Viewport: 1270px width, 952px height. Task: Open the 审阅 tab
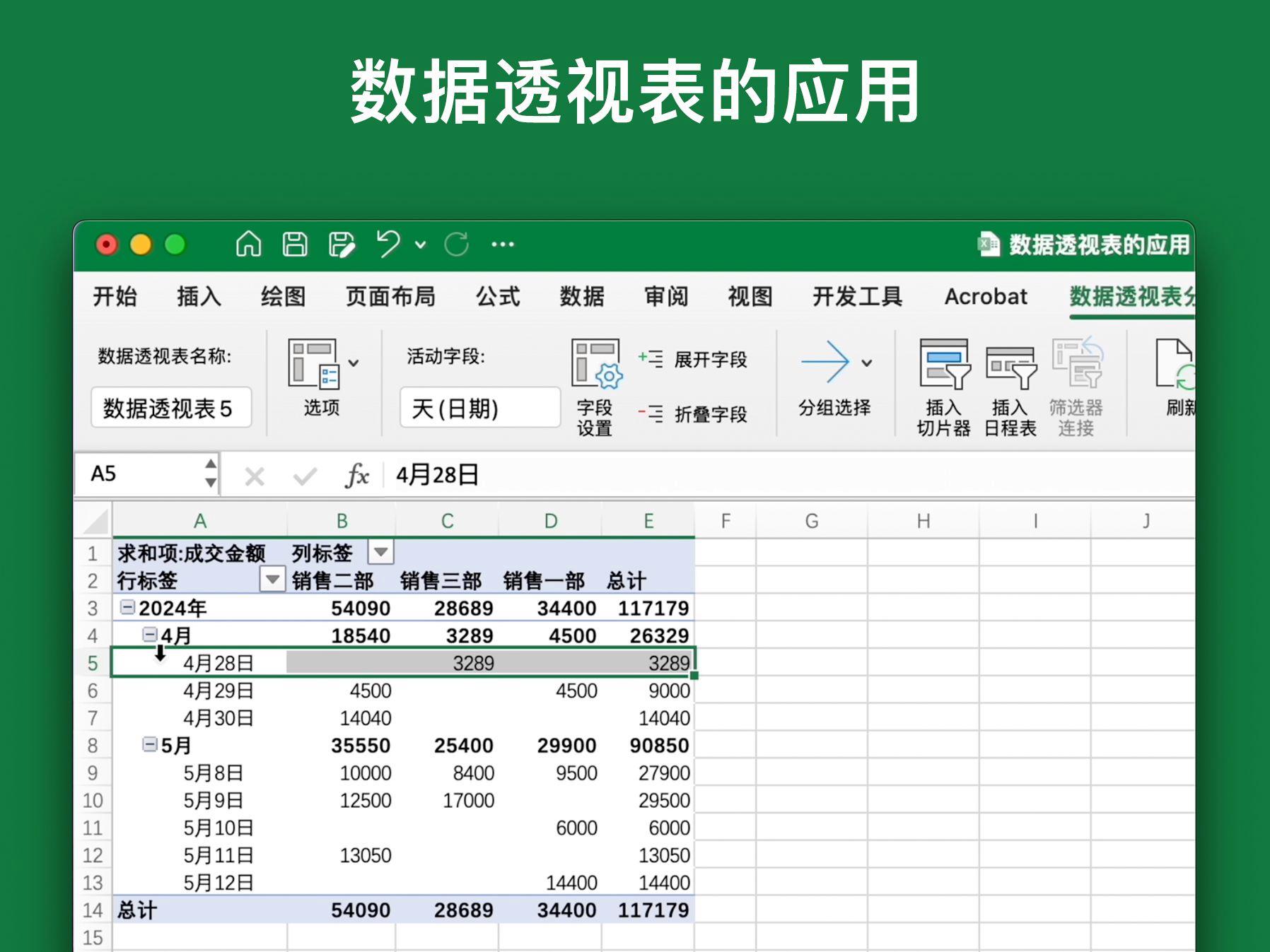pyautogui.click(x=666, y=296)
